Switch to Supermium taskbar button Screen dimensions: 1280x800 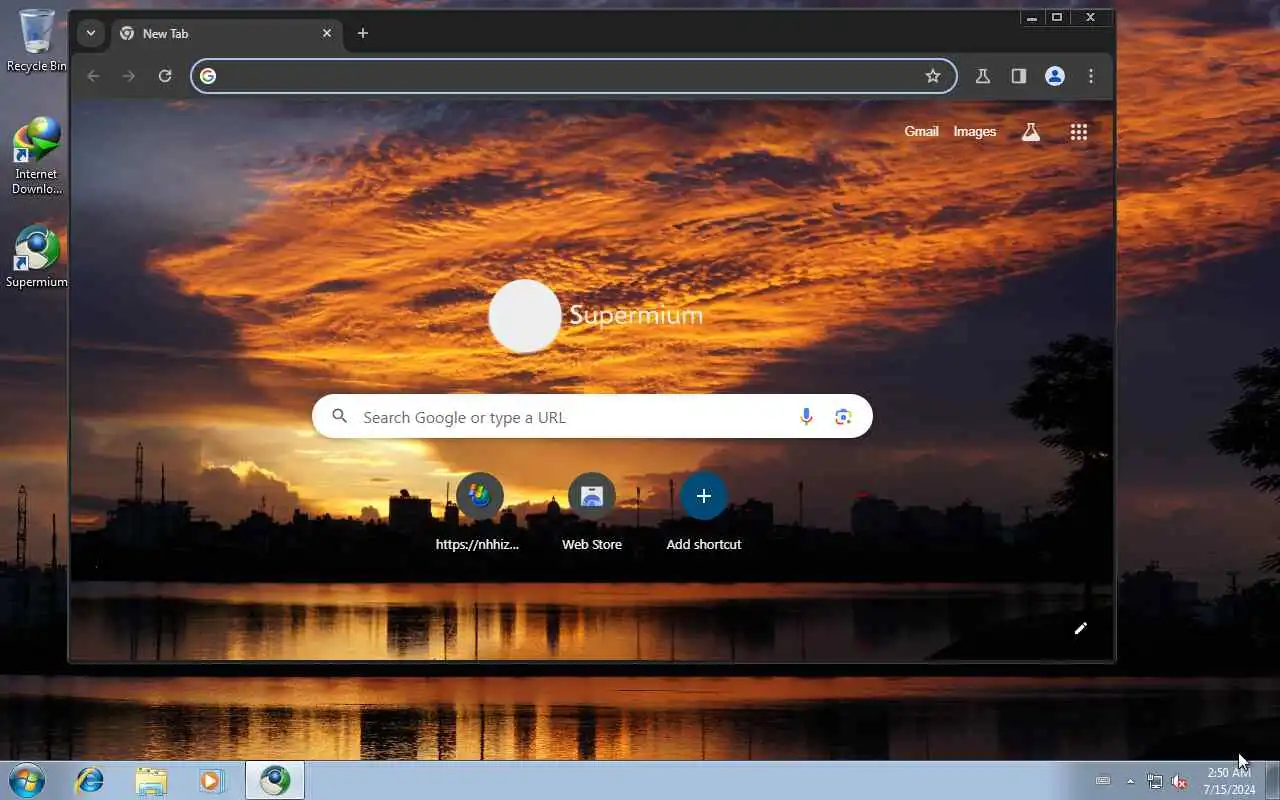click(x=275, y=780)
